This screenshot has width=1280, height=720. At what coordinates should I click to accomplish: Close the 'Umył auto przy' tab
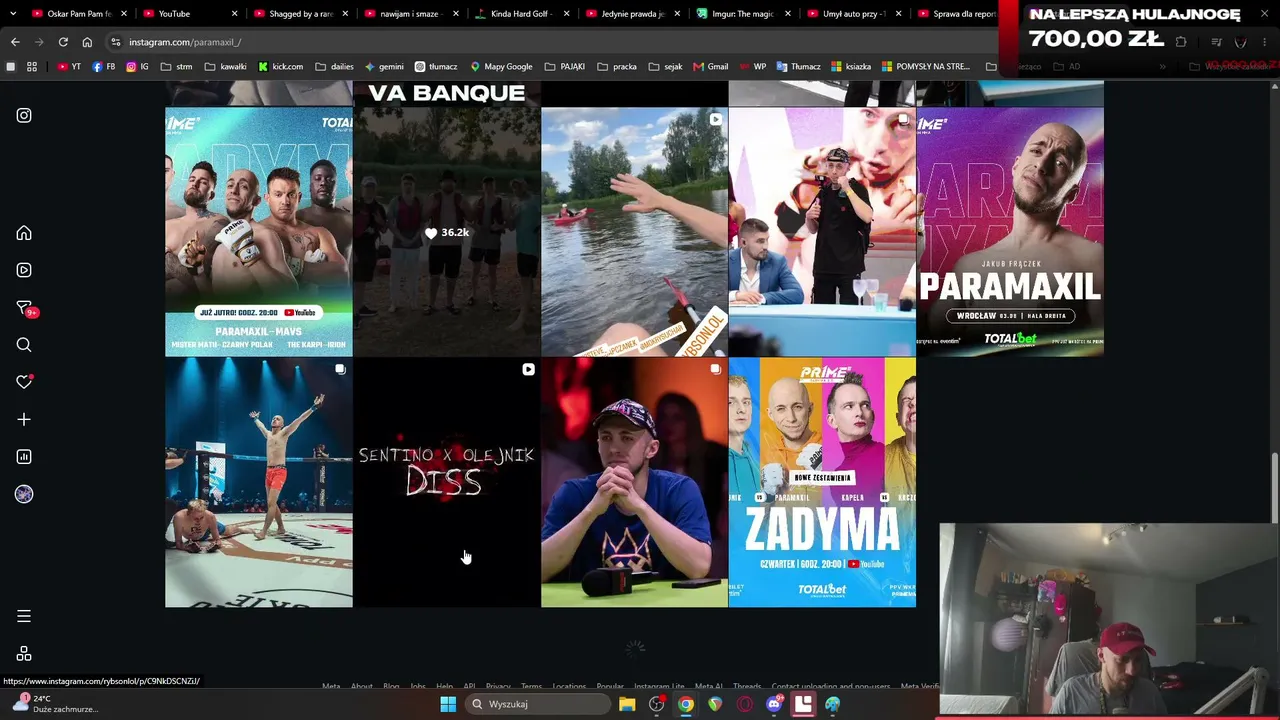click(898, 14)
